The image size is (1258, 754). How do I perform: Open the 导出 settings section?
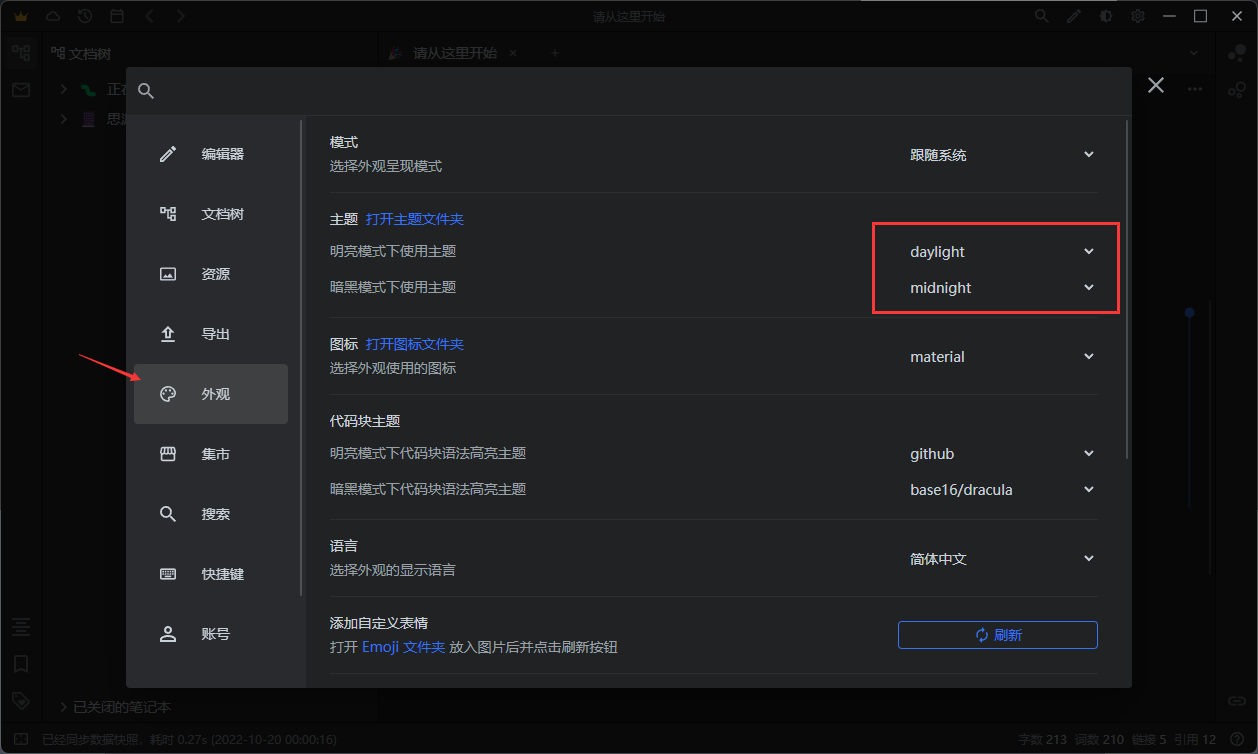[211, 334]
